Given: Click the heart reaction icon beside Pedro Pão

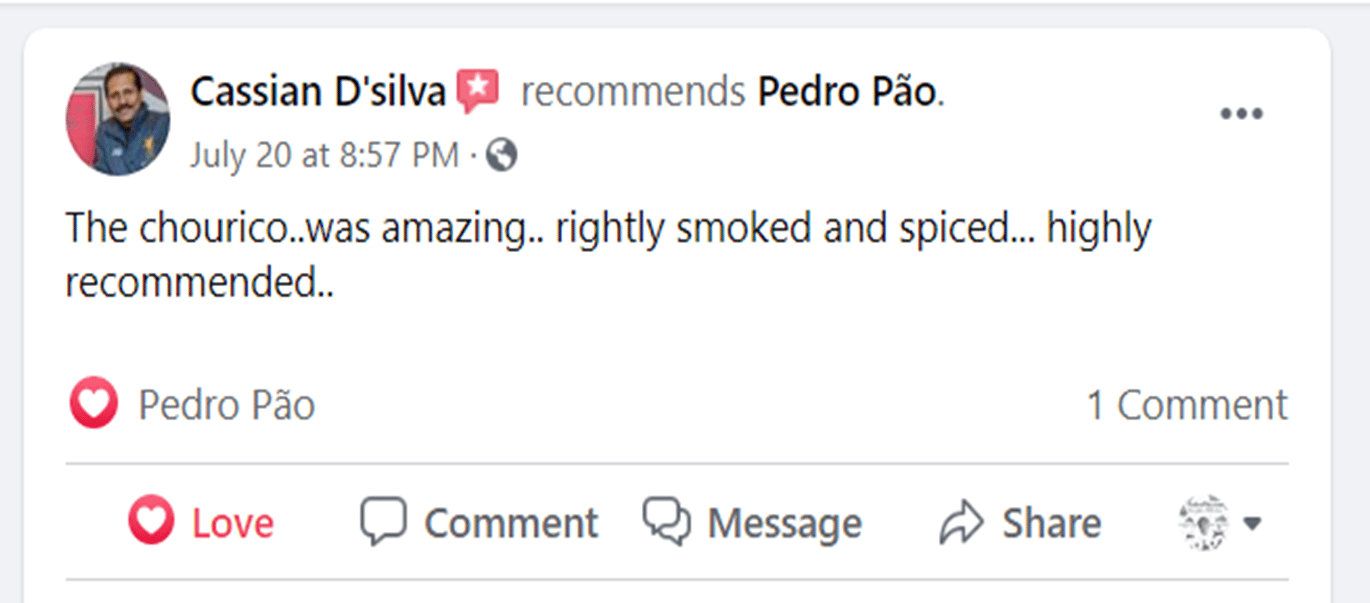Looking at the screenshot, I should (94, 405).
